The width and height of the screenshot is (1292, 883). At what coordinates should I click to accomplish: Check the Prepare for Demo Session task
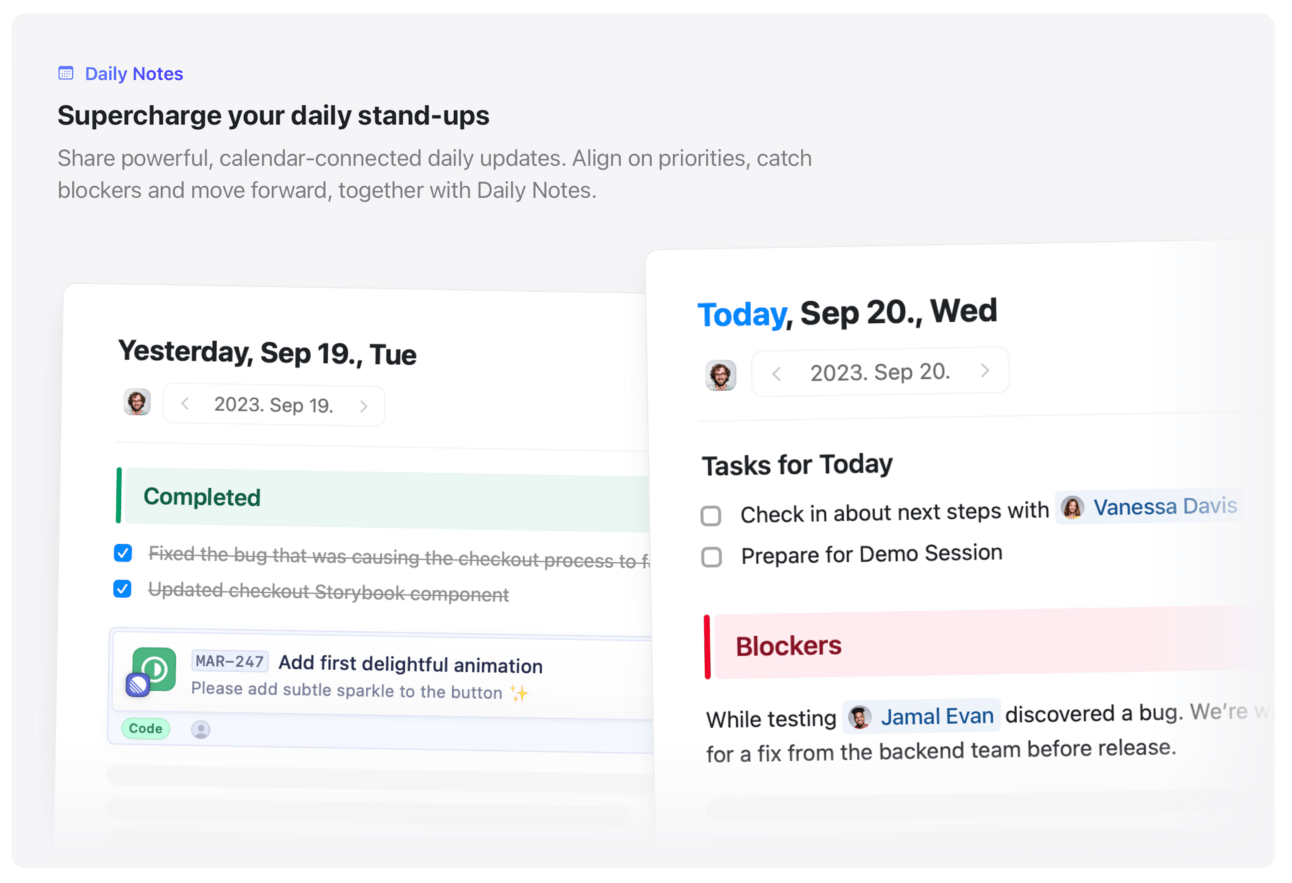point(712,557)
